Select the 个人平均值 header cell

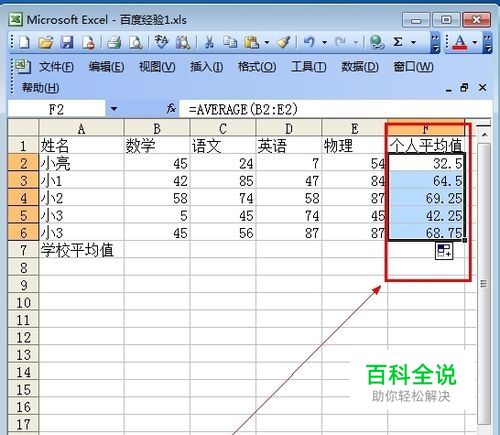[x=426, y=145]
